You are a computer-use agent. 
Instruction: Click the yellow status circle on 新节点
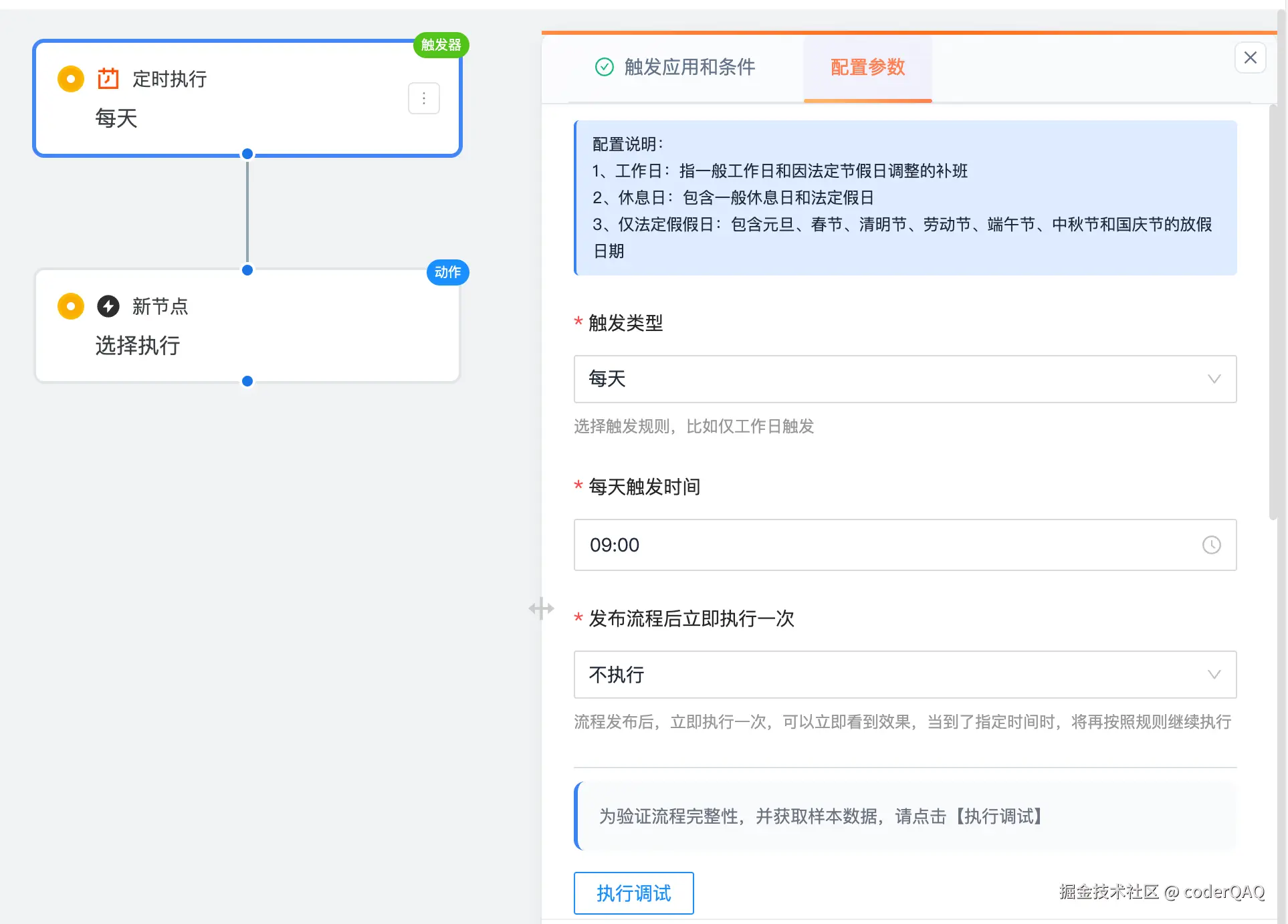pyautogui.click(x=71, y=306)
